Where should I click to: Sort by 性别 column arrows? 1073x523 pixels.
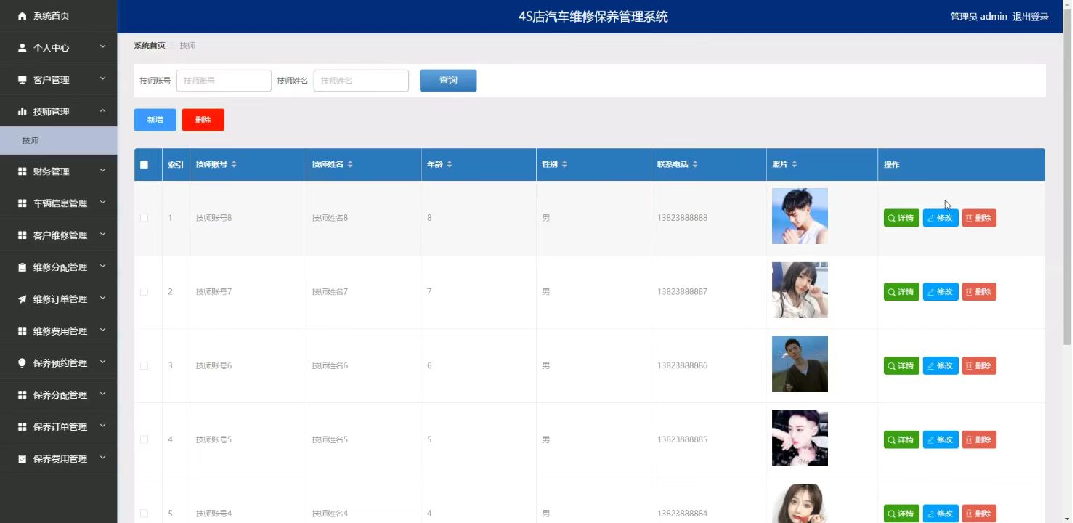pos(565,165)
